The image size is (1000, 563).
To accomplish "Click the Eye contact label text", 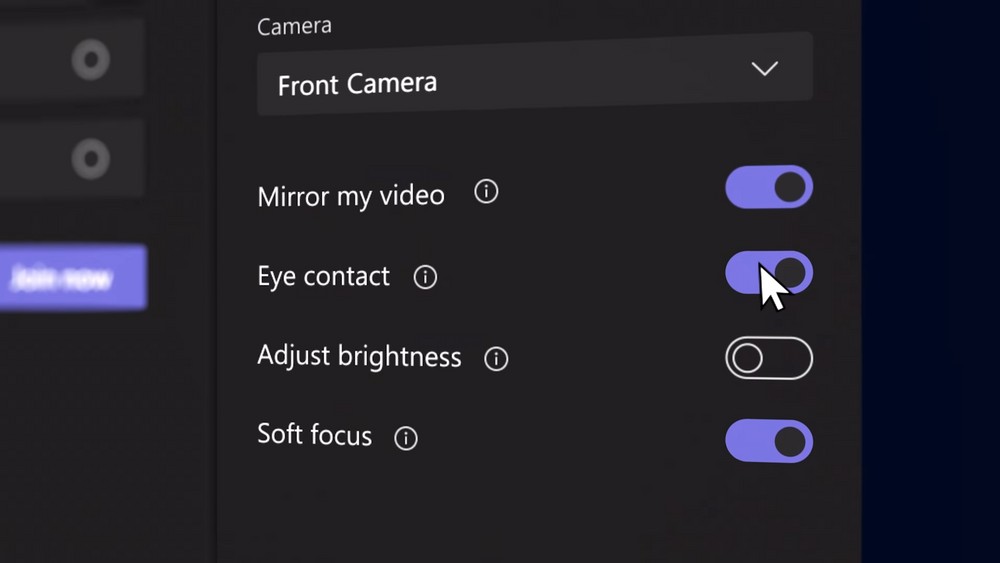I will point(323,277).
